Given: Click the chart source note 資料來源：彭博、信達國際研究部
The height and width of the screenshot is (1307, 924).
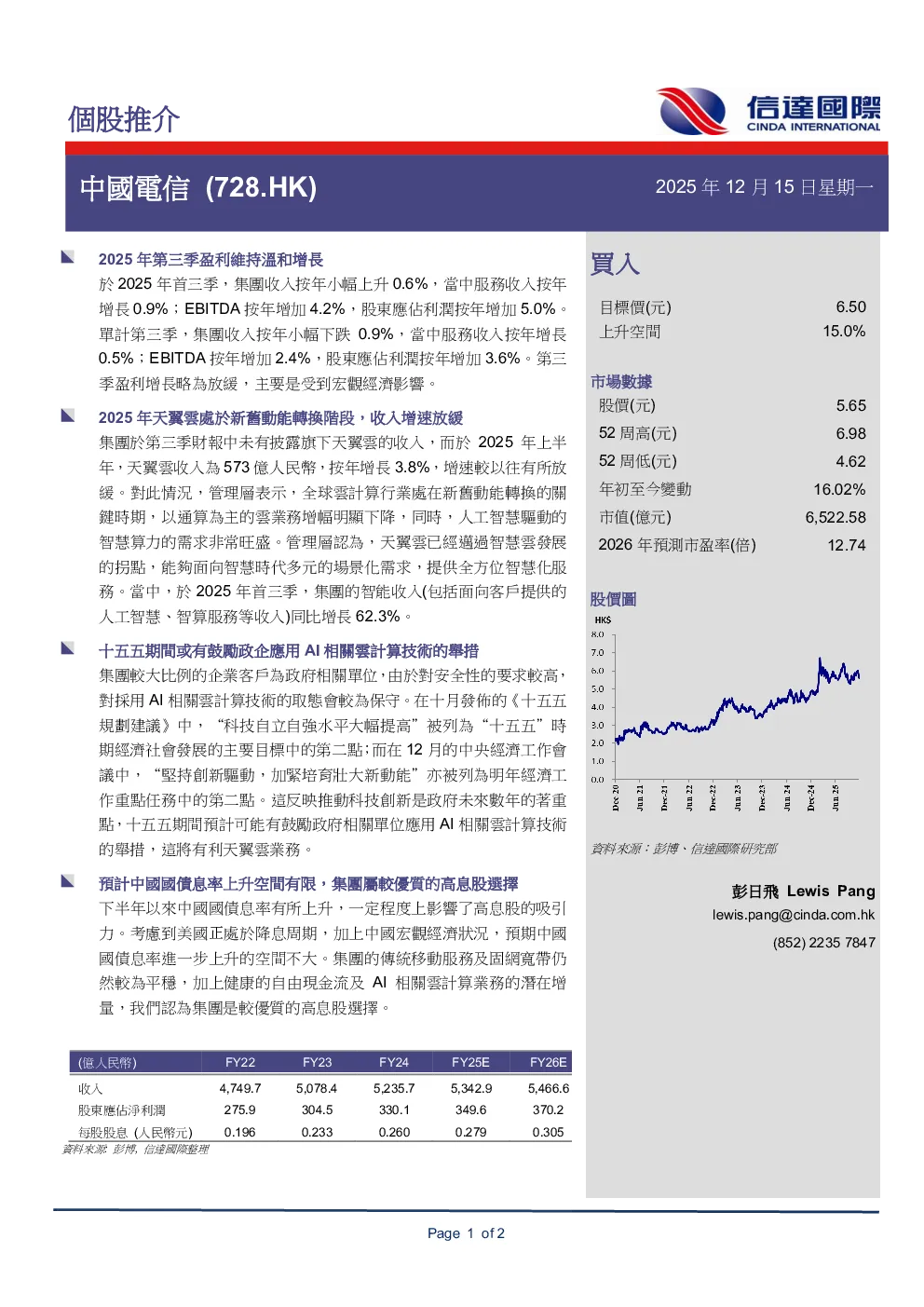Looking at the screenshot, I should 684,849.
